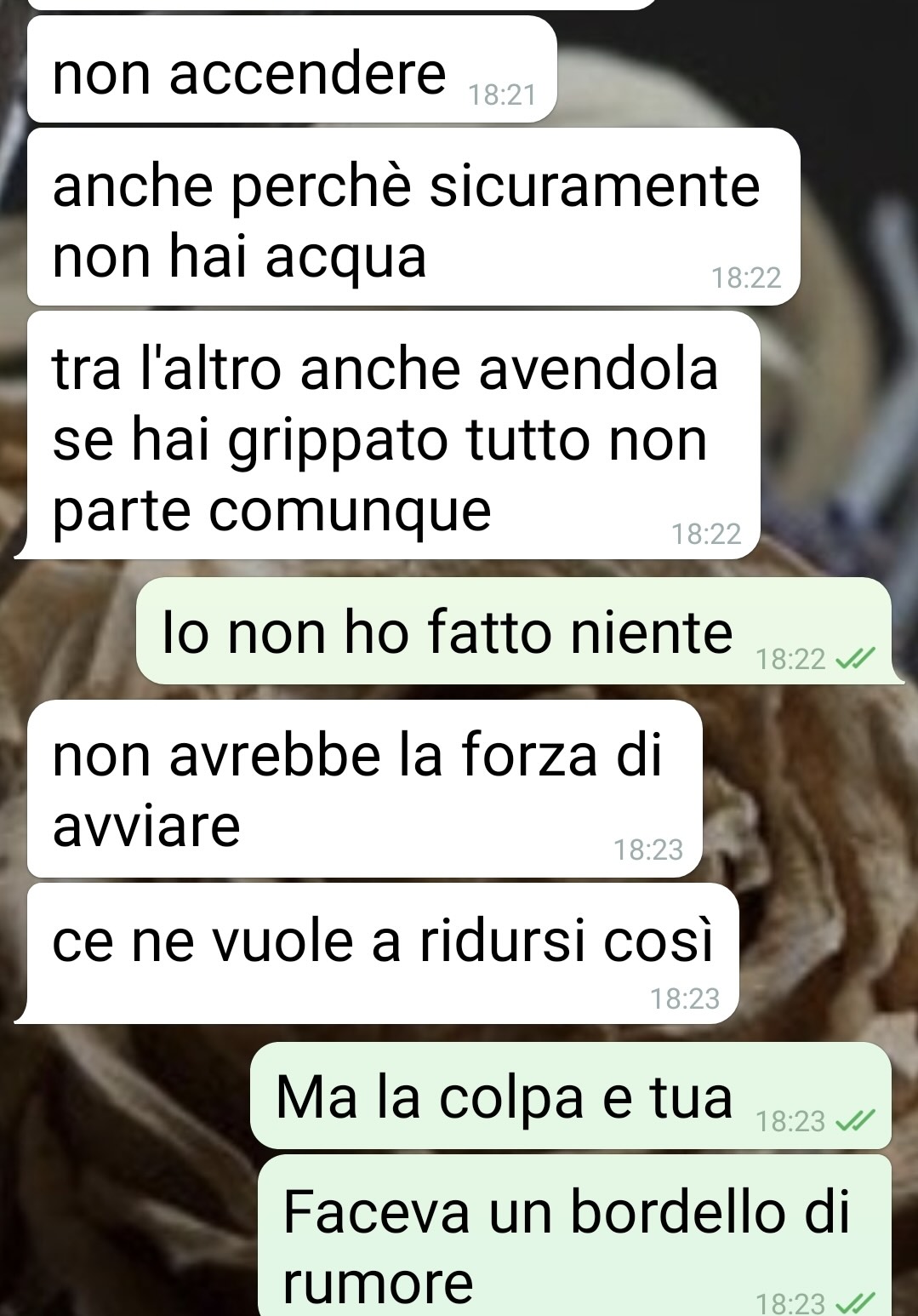Select the 'ce ne vuole a ridursi così' message
The image size is (918, 1316).
tap(384, 953)
